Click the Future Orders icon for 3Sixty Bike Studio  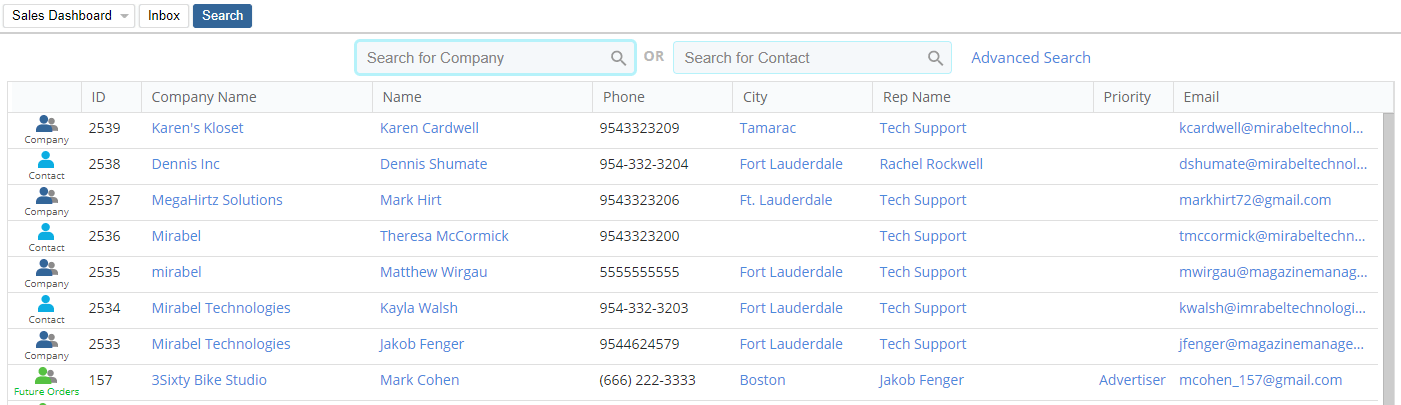[46, 377]
